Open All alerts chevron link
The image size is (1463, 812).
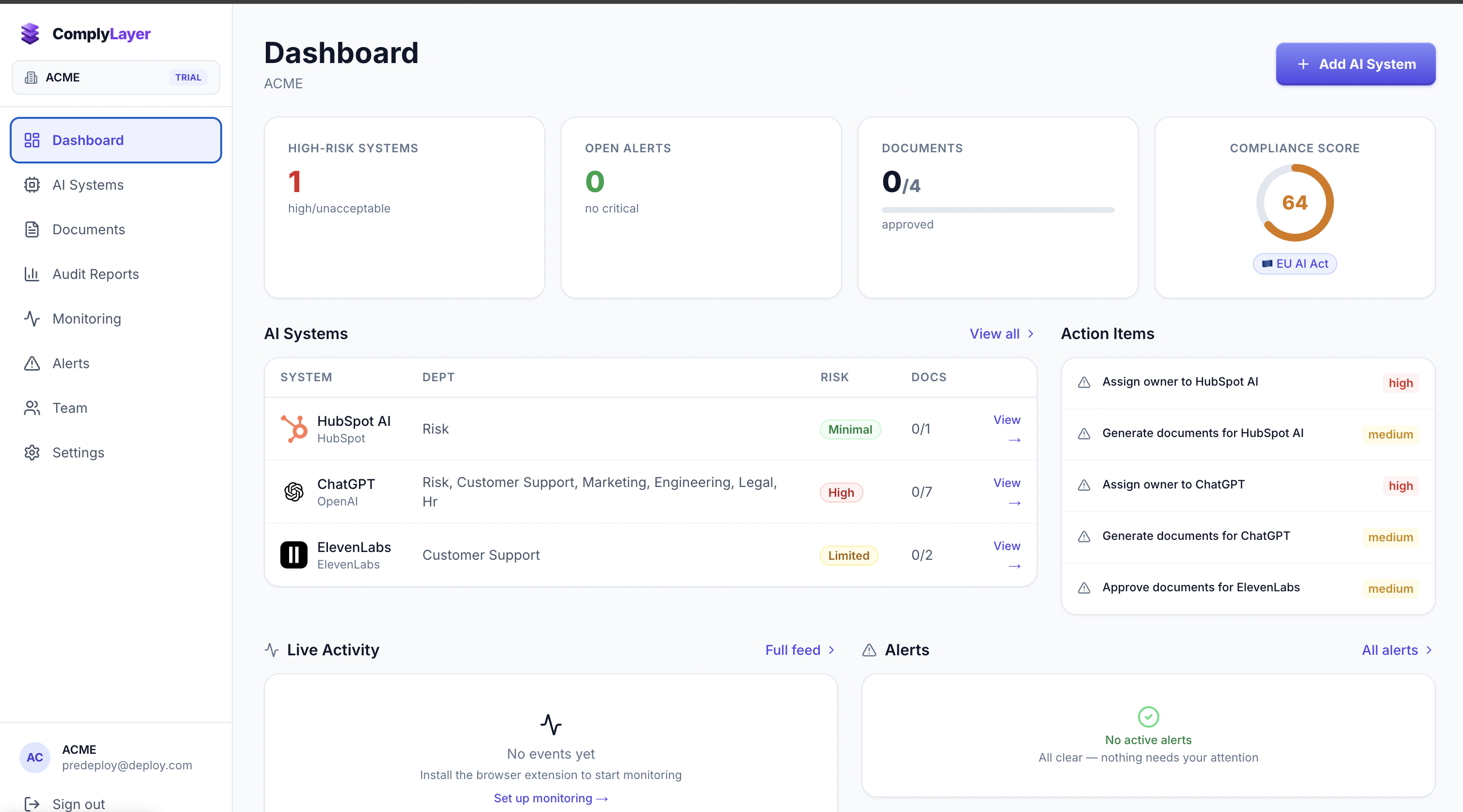click(x=1397, y=650)
